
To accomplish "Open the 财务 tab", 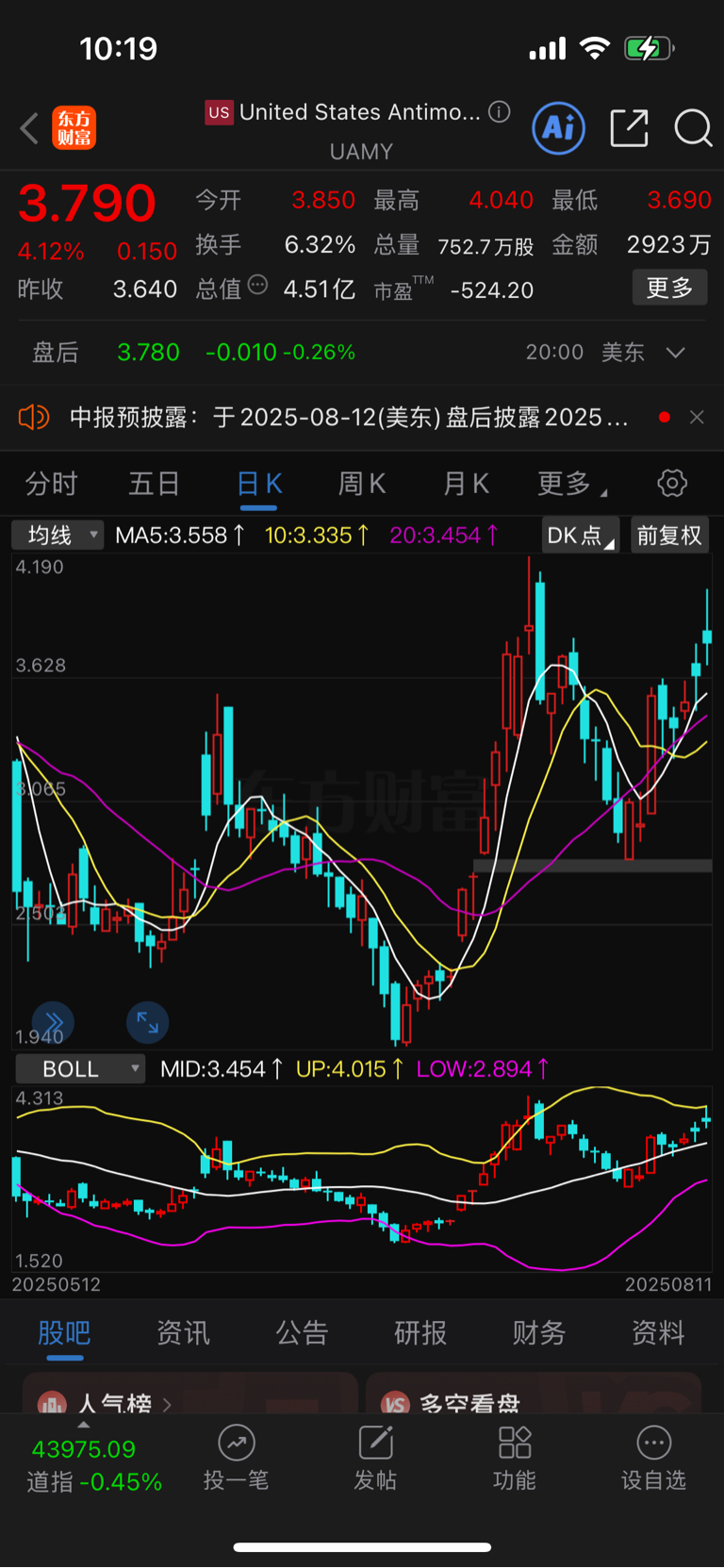I will pyautogui.click(x=539, y=1332).
